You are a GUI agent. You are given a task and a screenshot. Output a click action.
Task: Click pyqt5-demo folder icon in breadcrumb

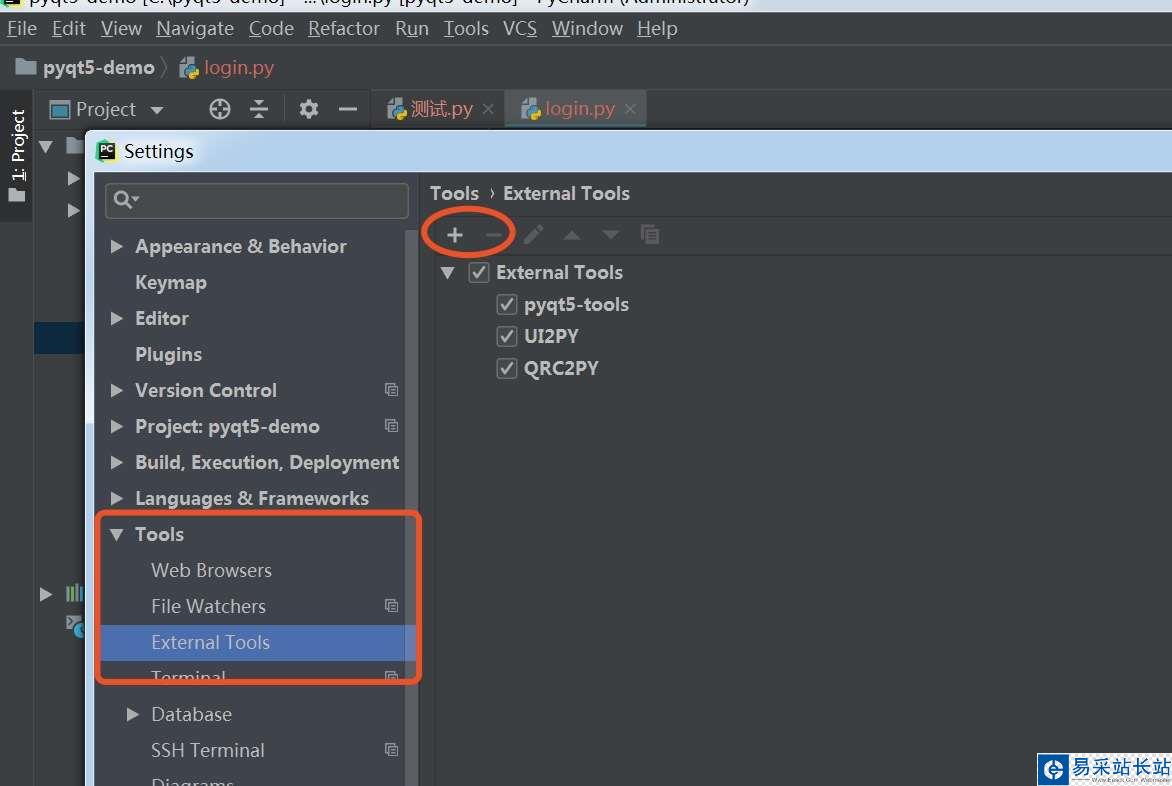coord(26,67)
